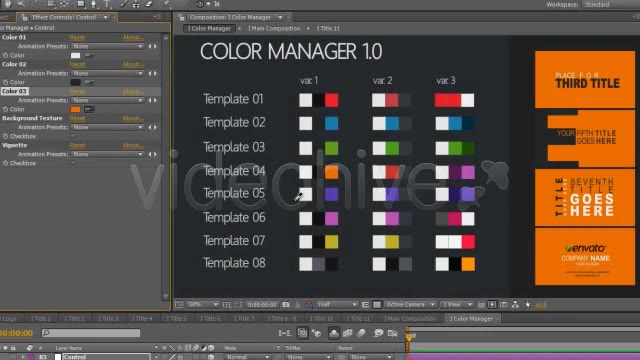The image size is (640, 360).
Task: Open the show channel color icon
Action: (309, 304)
